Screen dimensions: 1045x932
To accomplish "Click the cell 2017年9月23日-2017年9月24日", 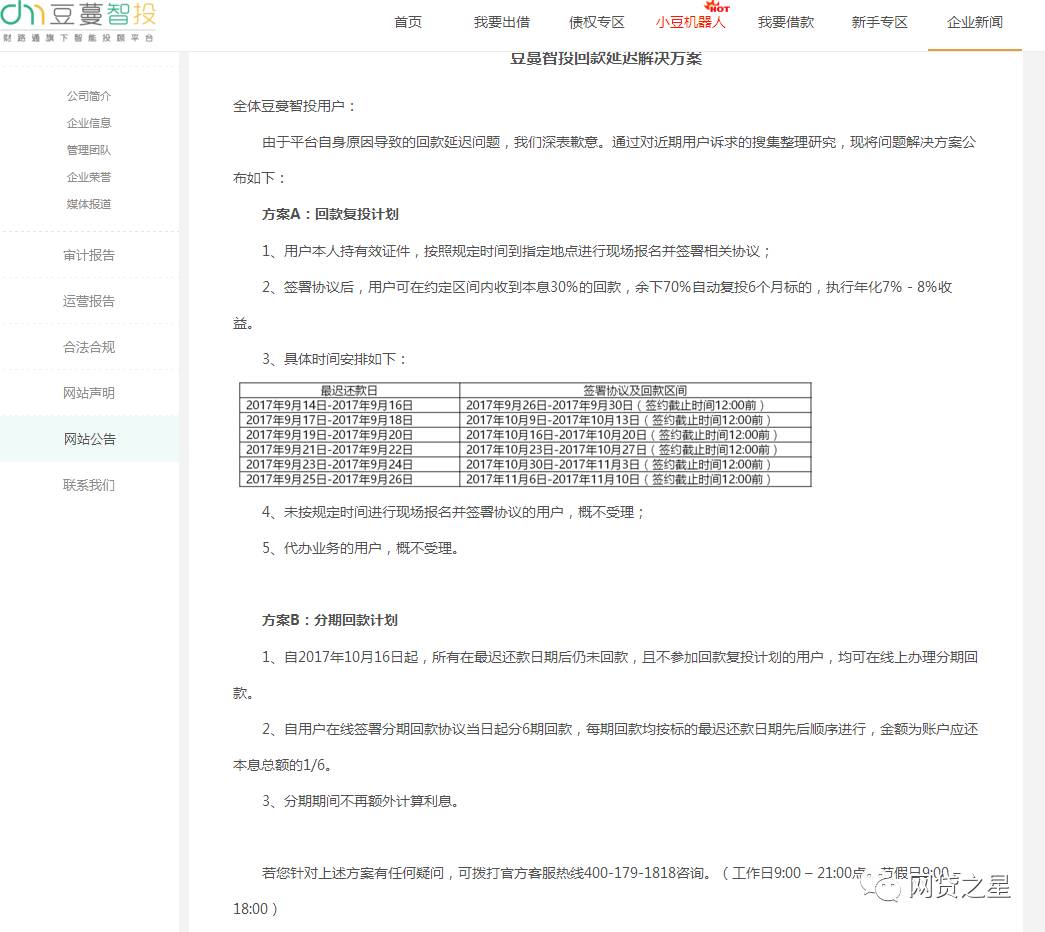I will coord(349,464).
